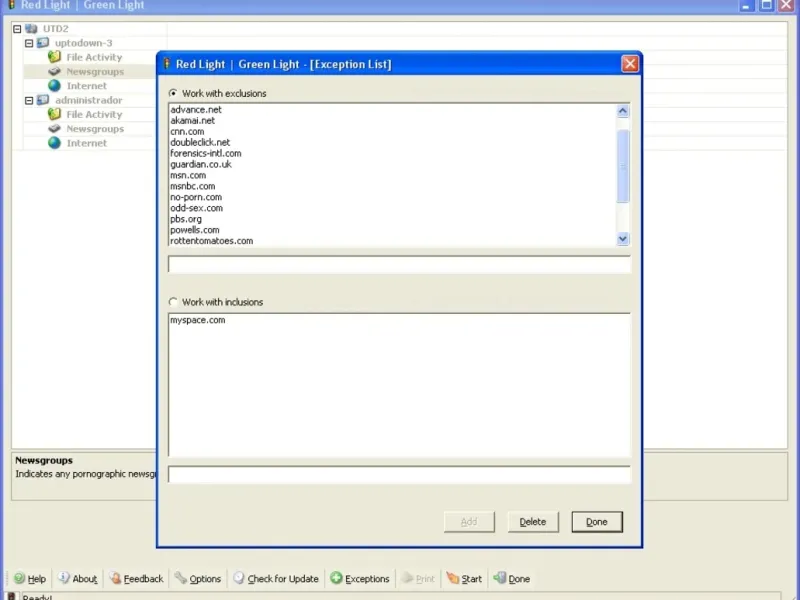This screenshot has width=800, height=600.
Task: Select rottentomatoes.com in exclusions list
Action: click(x=211, y=241)
